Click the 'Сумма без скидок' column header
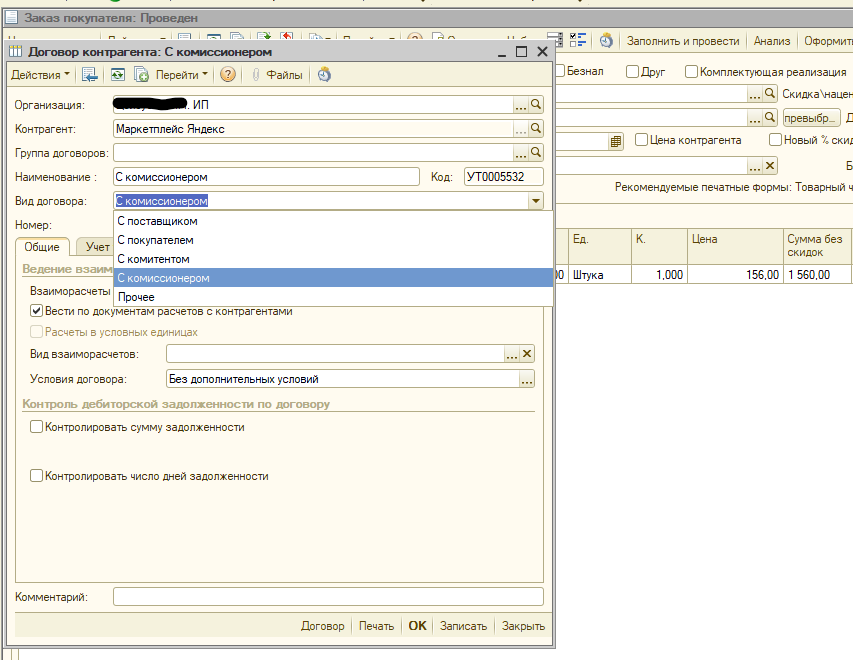Viewport: 853px width, 660px height. coord(818,246)
